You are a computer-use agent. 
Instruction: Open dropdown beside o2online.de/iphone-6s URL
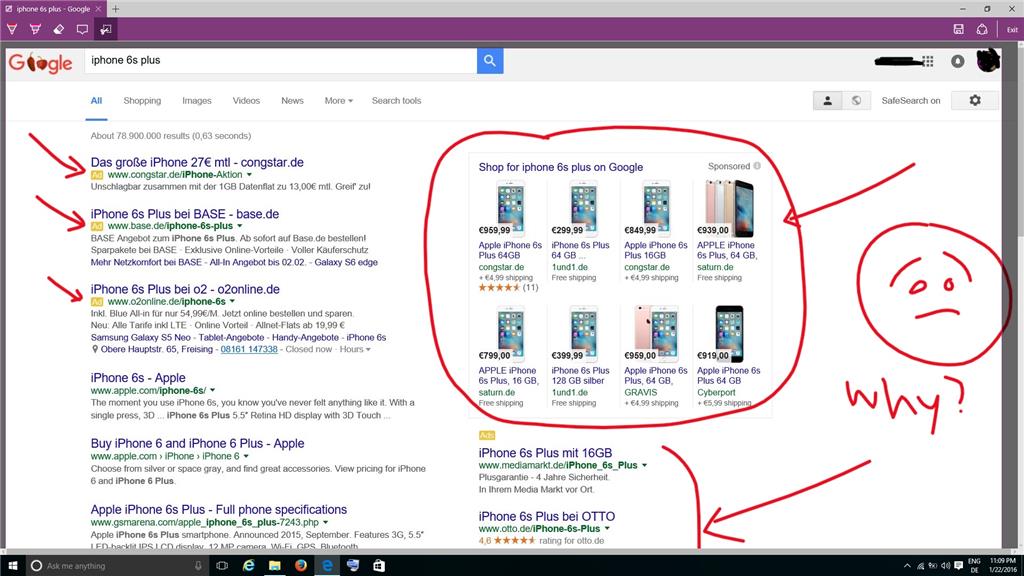(232, 302)
